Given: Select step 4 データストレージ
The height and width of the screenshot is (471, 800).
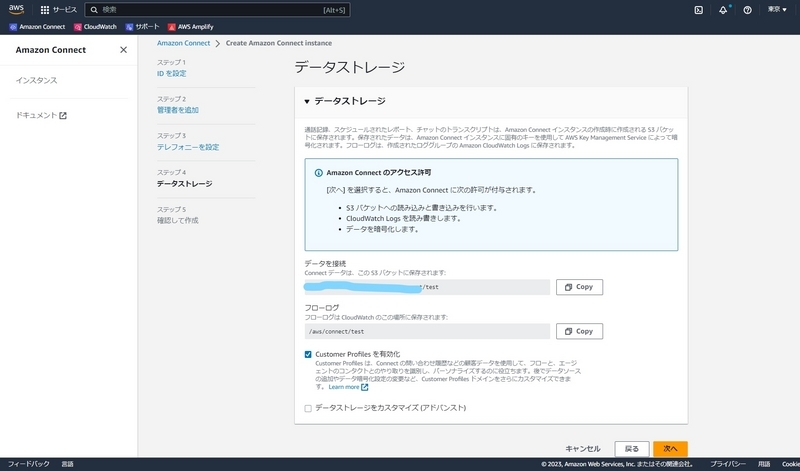Looking at the screenshot, I should (x=184, y=184).
